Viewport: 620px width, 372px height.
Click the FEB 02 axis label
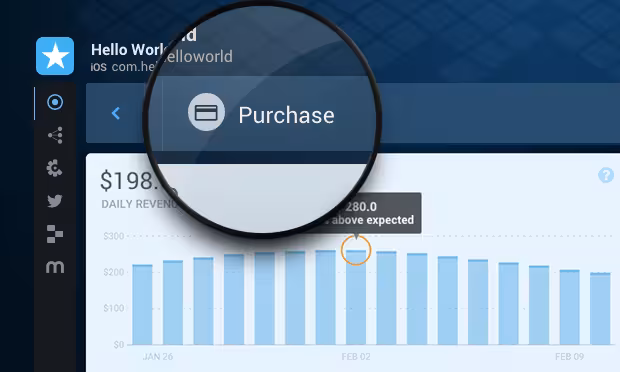pyautogui.click(x=356, y=357)
